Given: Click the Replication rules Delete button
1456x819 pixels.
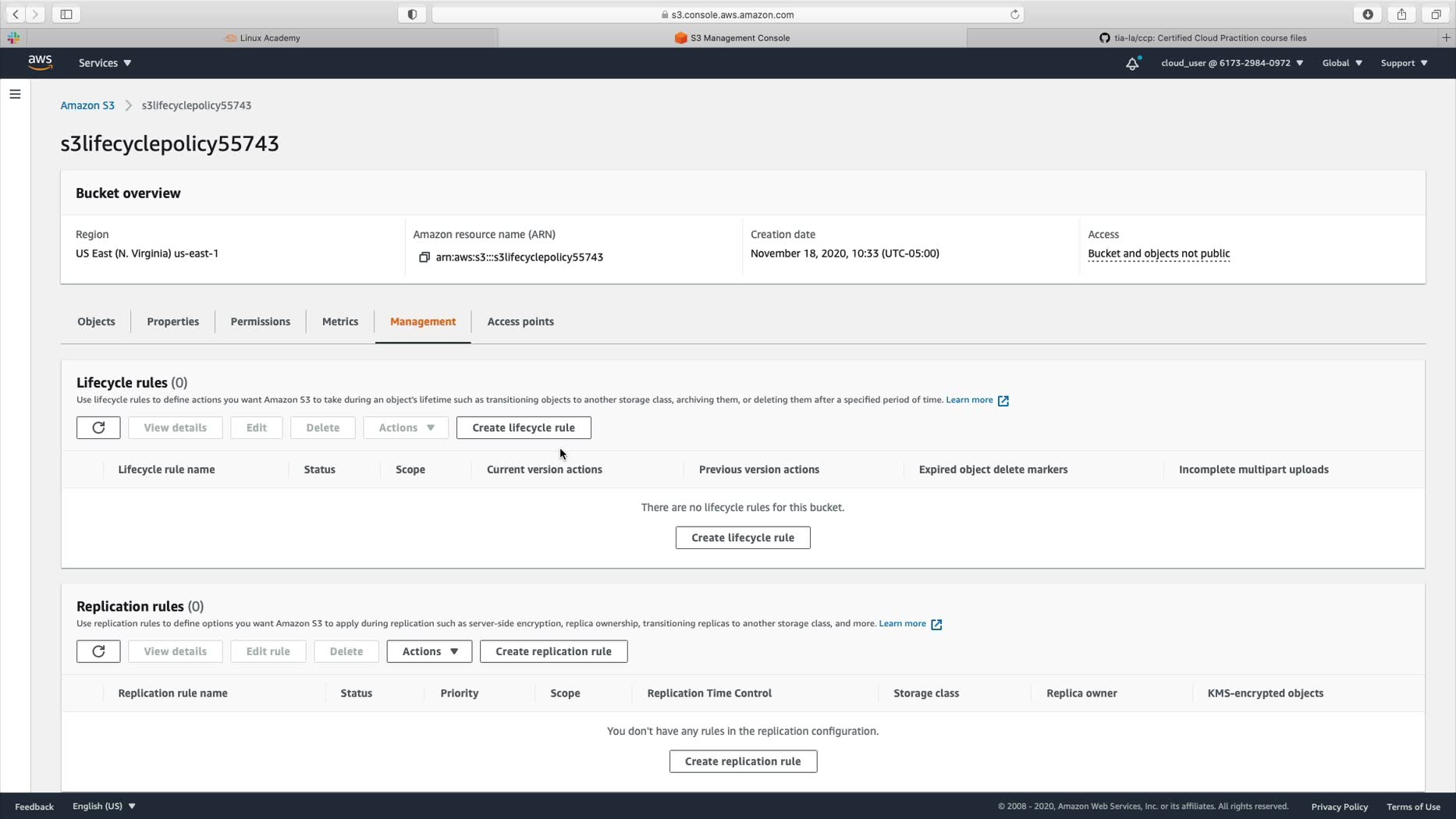Looking at the screenshot, I should pyautogui.click(x=346, y=651).
